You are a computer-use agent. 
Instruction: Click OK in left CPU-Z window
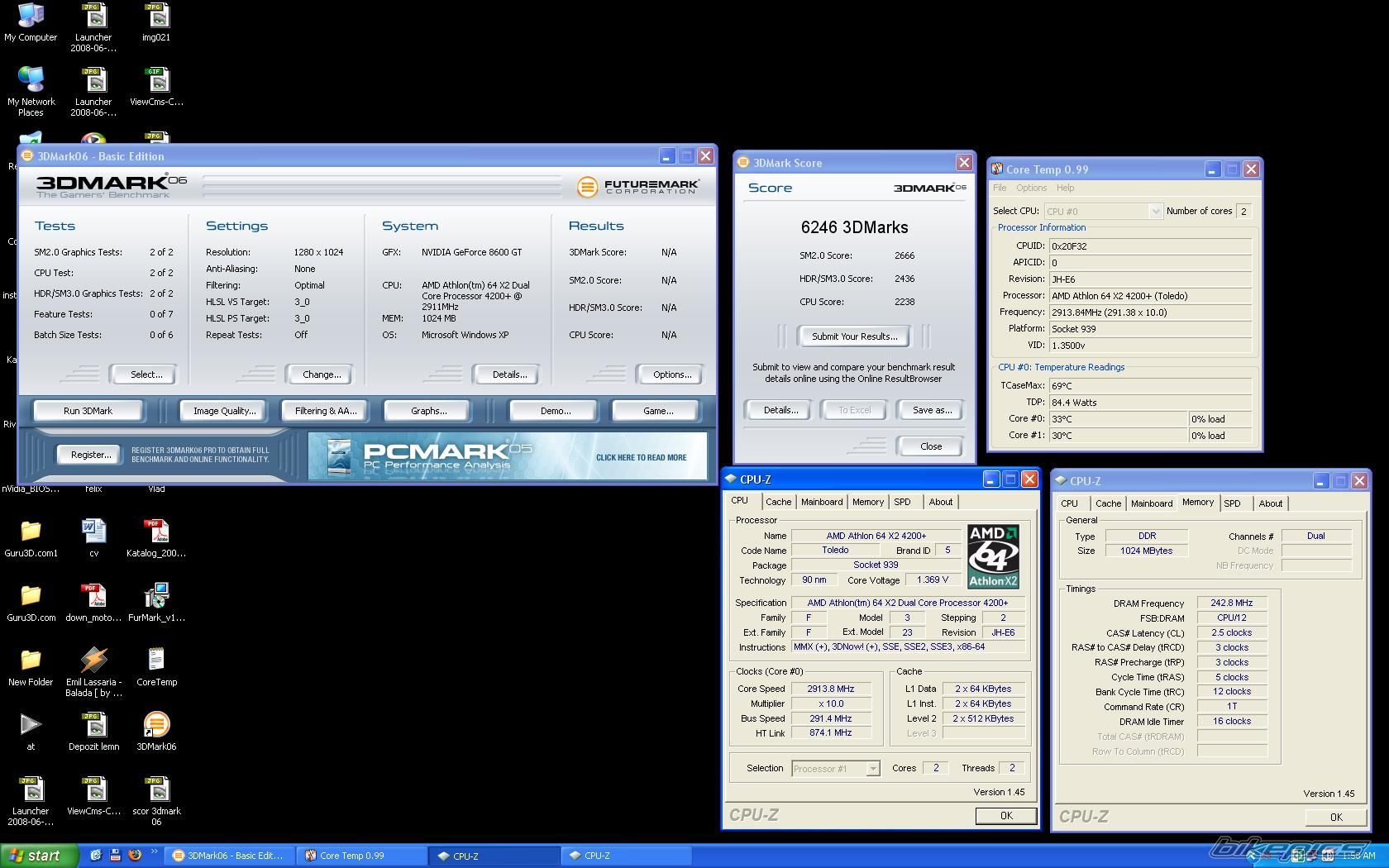[x=1005, y=816]
